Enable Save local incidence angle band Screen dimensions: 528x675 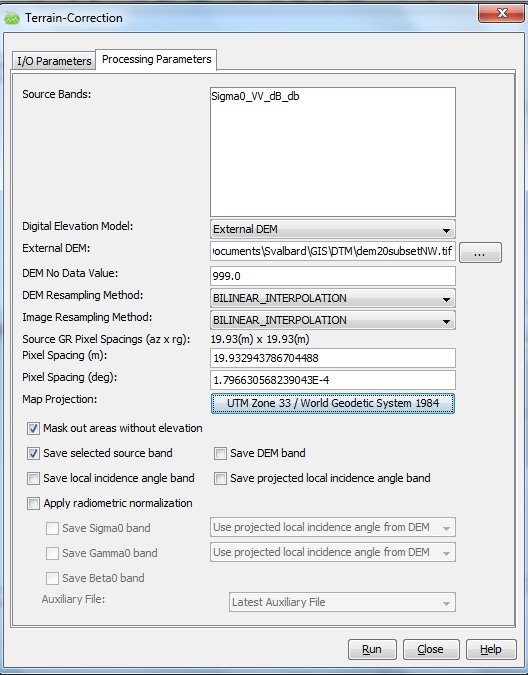(x=33, y=478)
